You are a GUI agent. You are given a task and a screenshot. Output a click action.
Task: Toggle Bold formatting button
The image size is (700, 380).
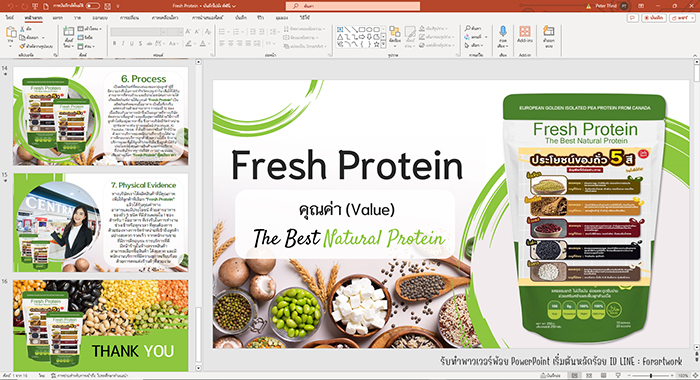(x=114, y=44)
